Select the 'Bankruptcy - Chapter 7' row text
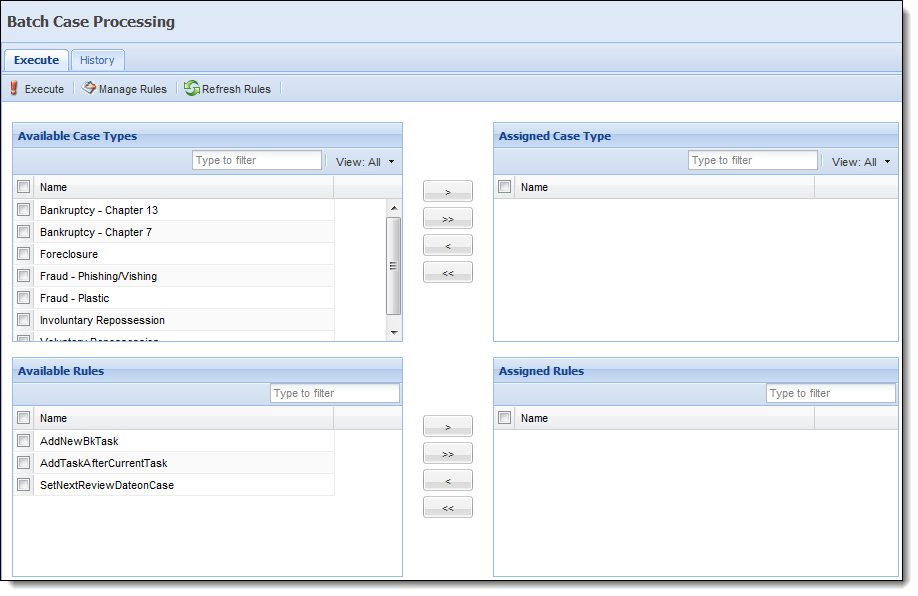This screenshot has height=596, width=918. tap(96, 232)
